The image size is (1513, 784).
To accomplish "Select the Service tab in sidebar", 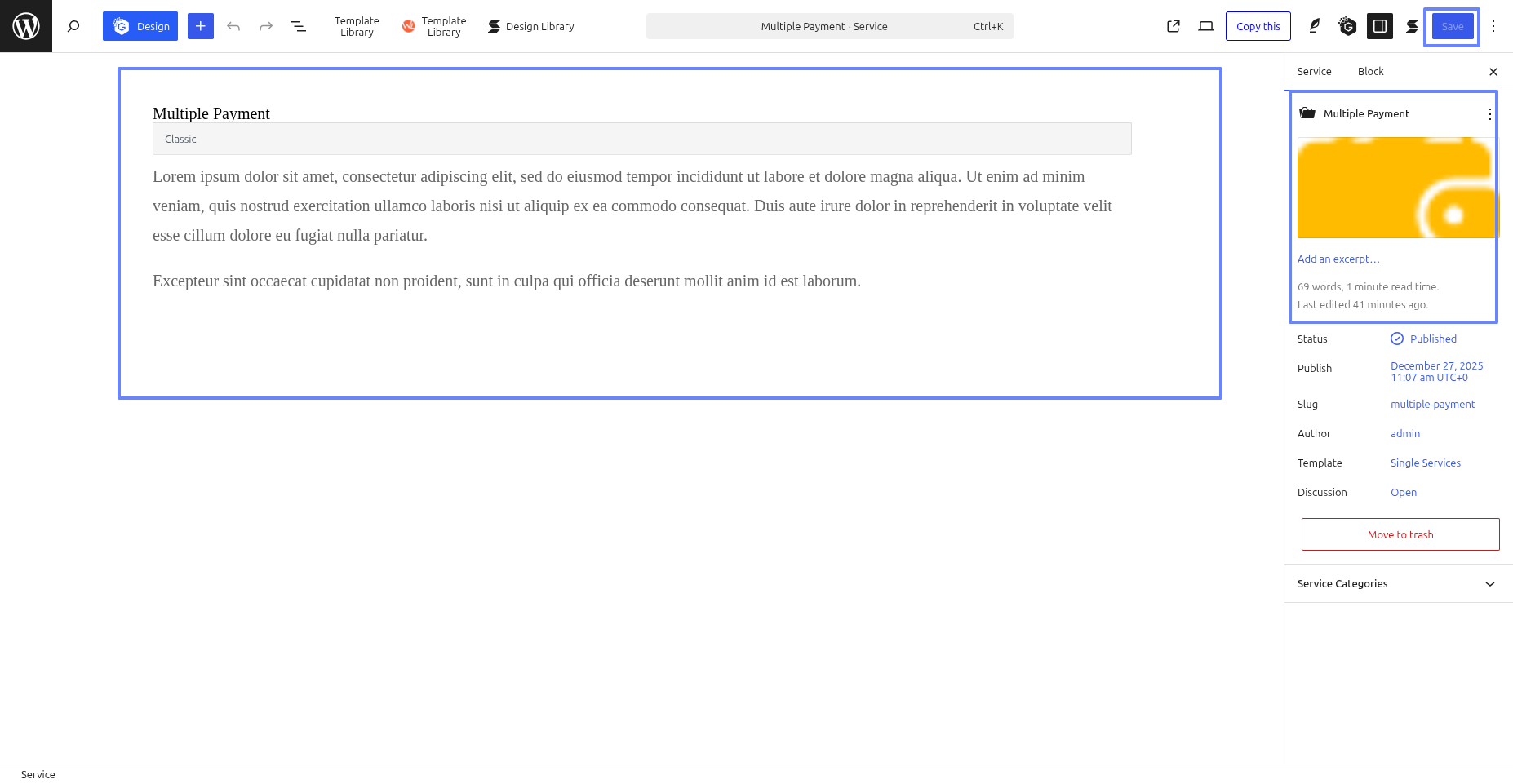I will [x=1314, y=72].
